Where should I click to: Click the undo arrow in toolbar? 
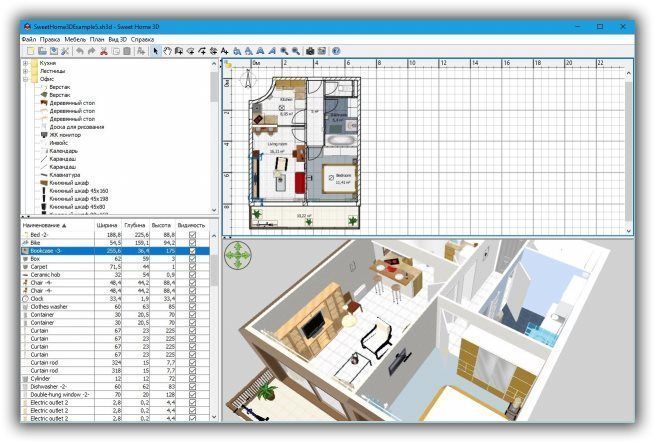[80, 50]
